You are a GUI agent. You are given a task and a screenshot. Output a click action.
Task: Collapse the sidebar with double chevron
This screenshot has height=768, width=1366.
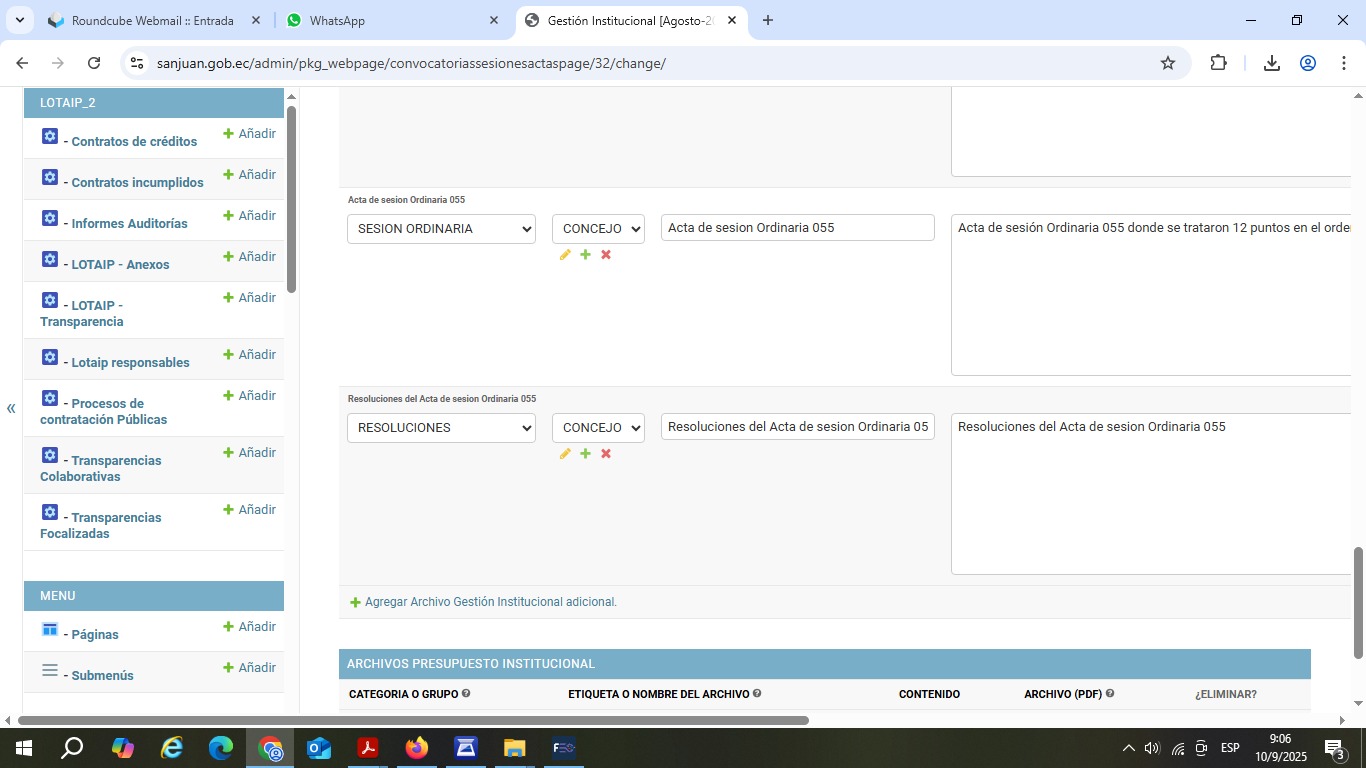click(11, 408)
